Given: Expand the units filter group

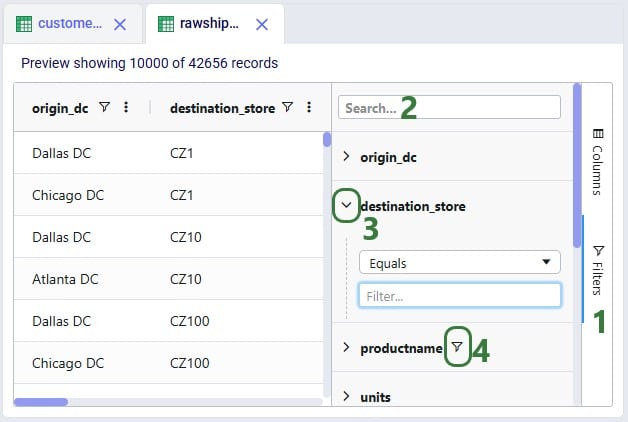Looking at the screenshot, I should (x=346, y=397).
